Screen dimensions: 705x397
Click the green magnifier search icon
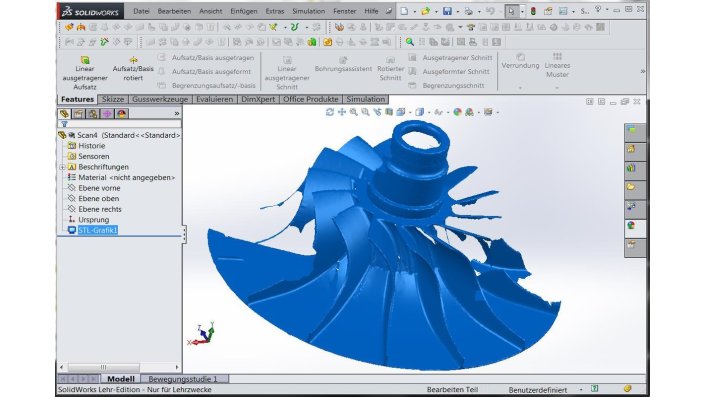[409, 42]
